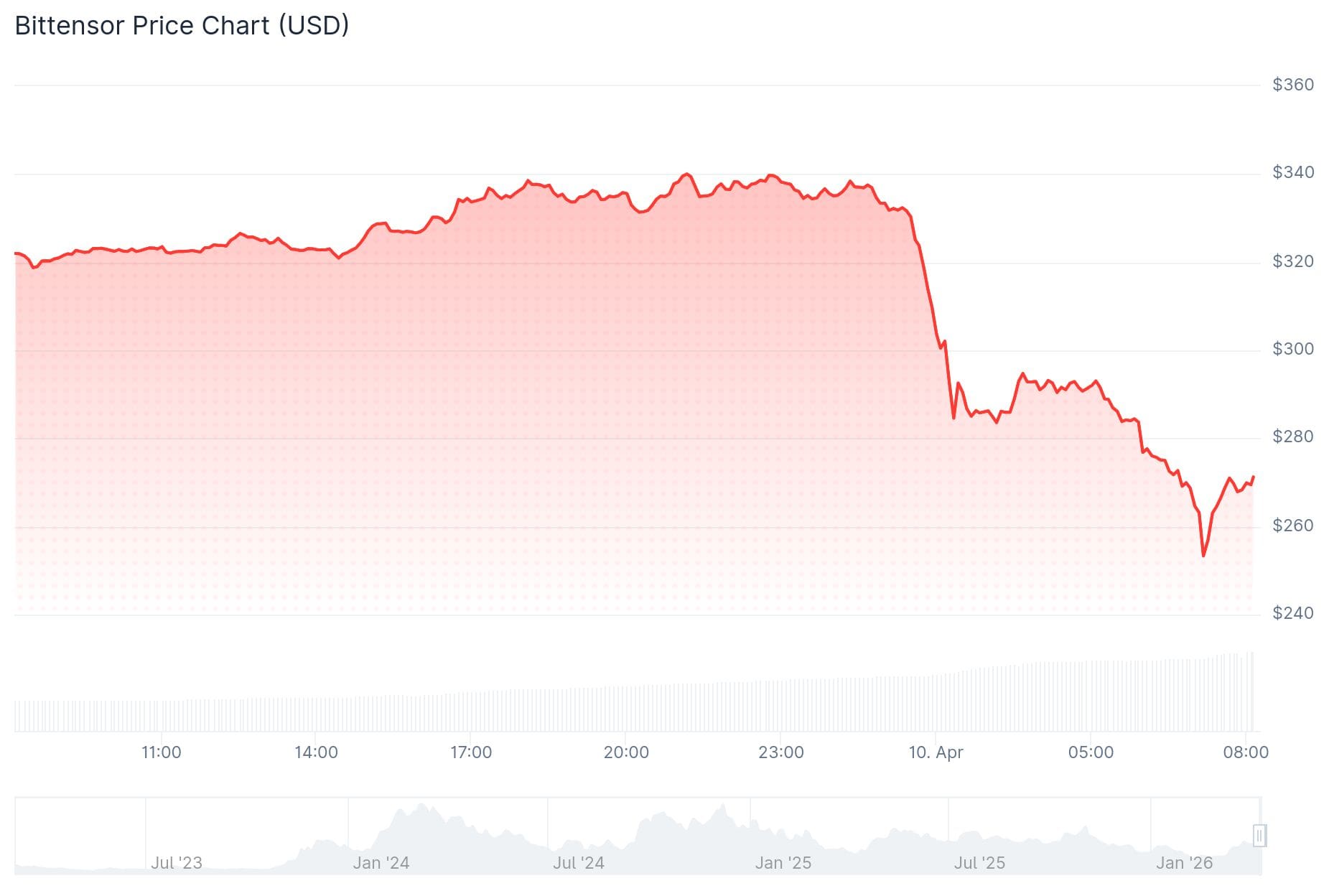Click the $360 price axis label

(x=1292, y=85)
